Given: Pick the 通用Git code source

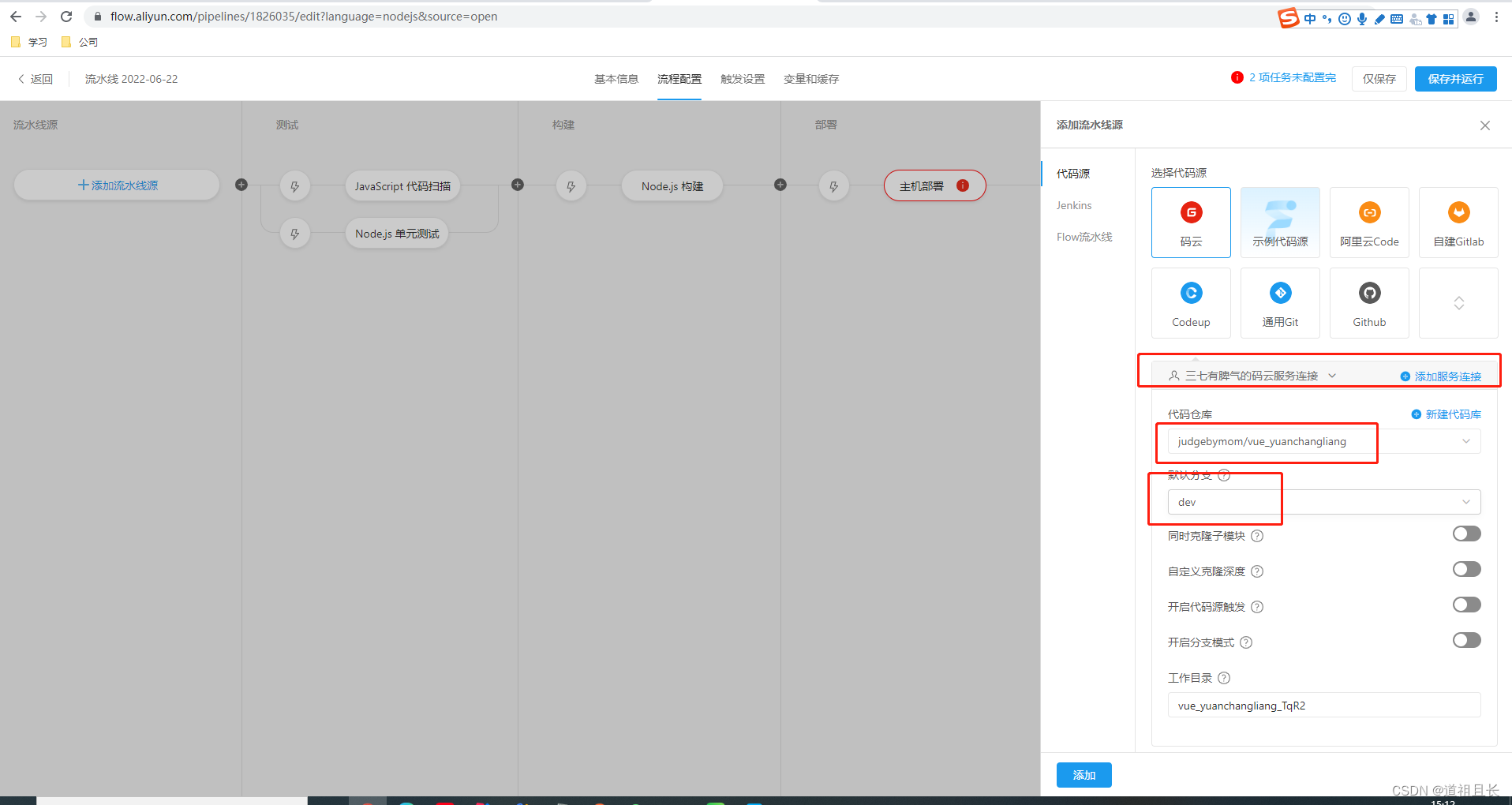Looking at the screenshot, I should [1280, 303].
